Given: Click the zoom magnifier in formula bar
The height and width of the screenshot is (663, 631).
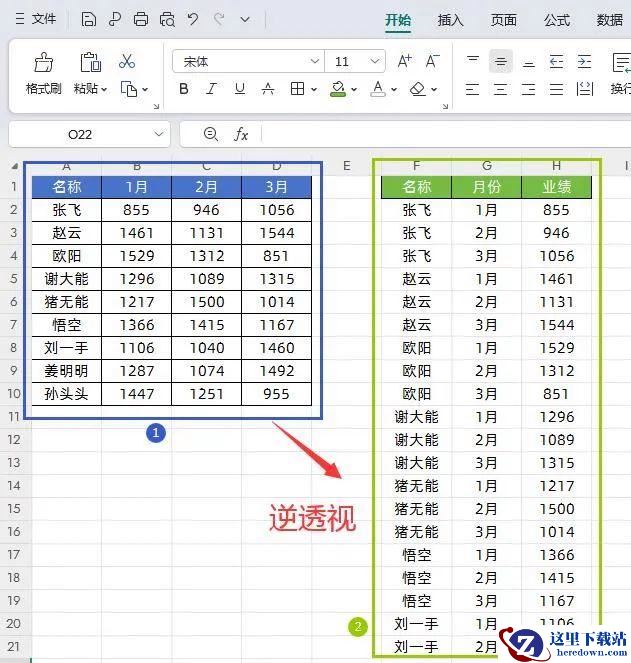Looking at the screenshot, I should coord(211,134).
